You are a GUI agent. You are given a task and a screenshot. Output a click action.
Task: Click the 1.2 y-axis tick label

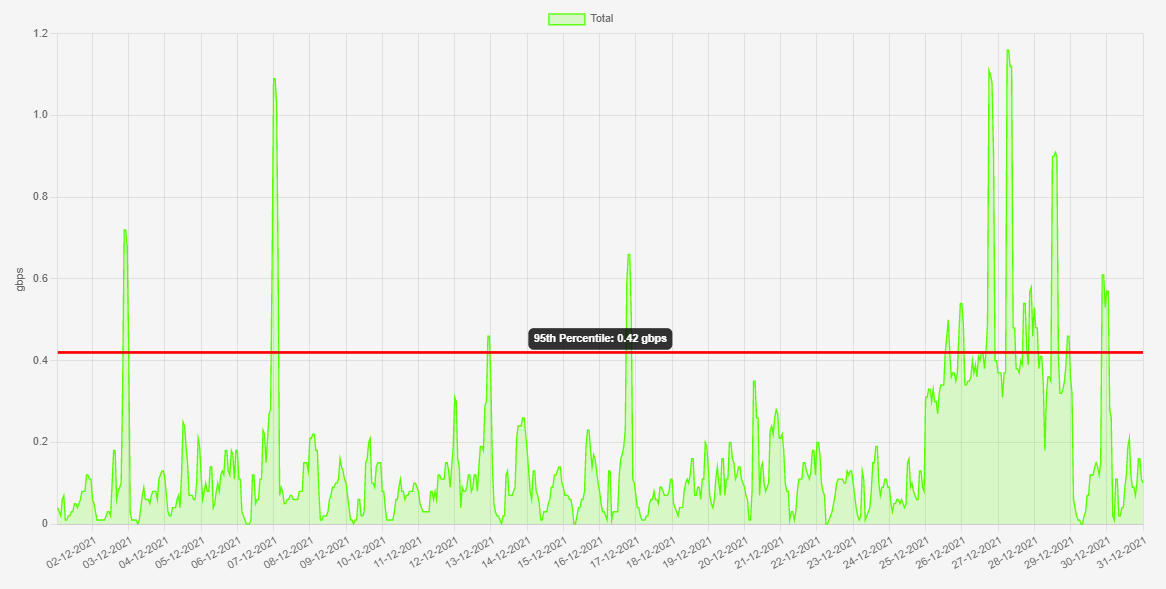point(41,34)
